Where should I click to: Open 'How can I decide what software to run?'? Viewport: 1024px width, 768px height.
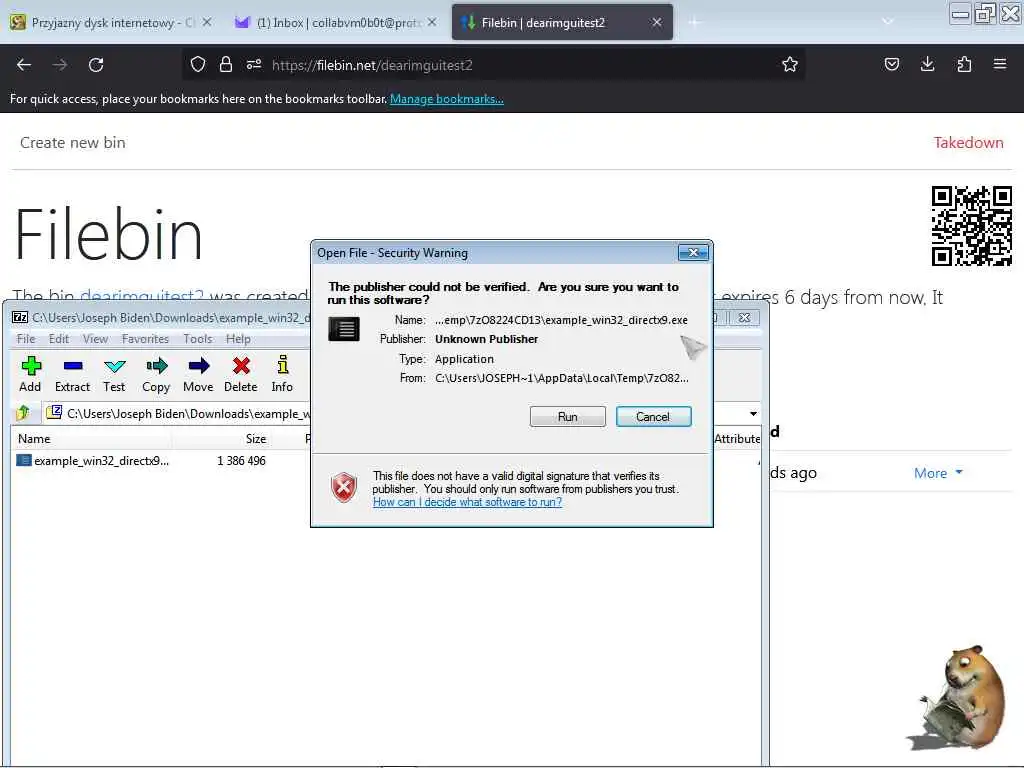point(468,502)
